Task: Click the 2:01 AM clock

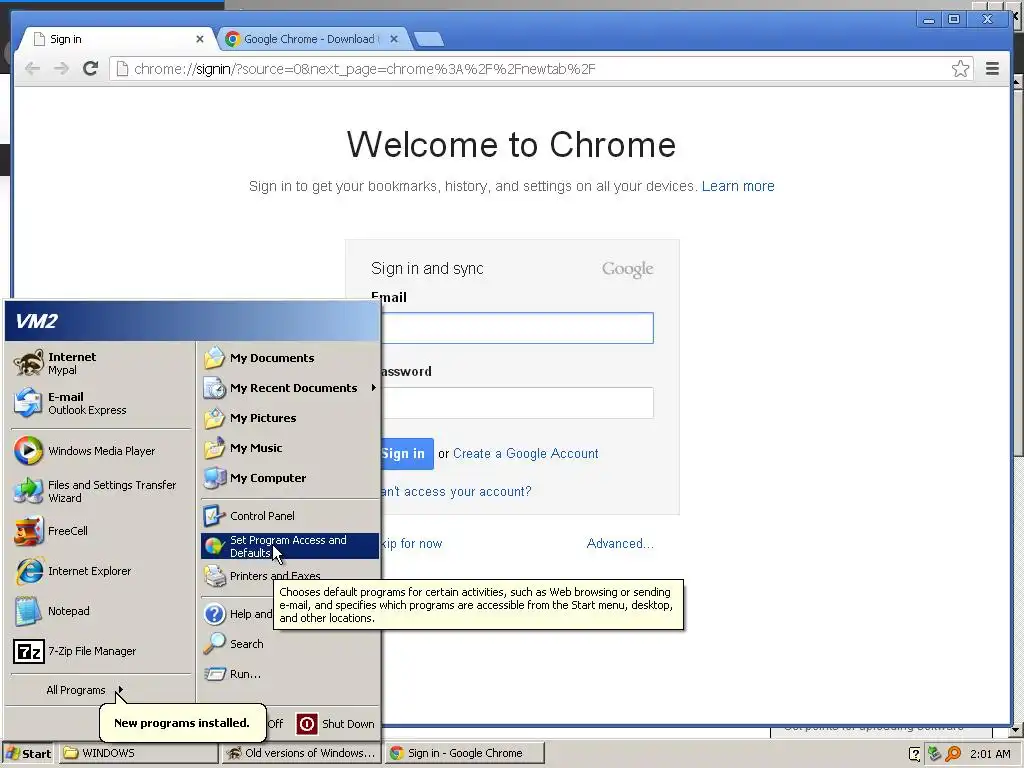Action: pos(990,754)
